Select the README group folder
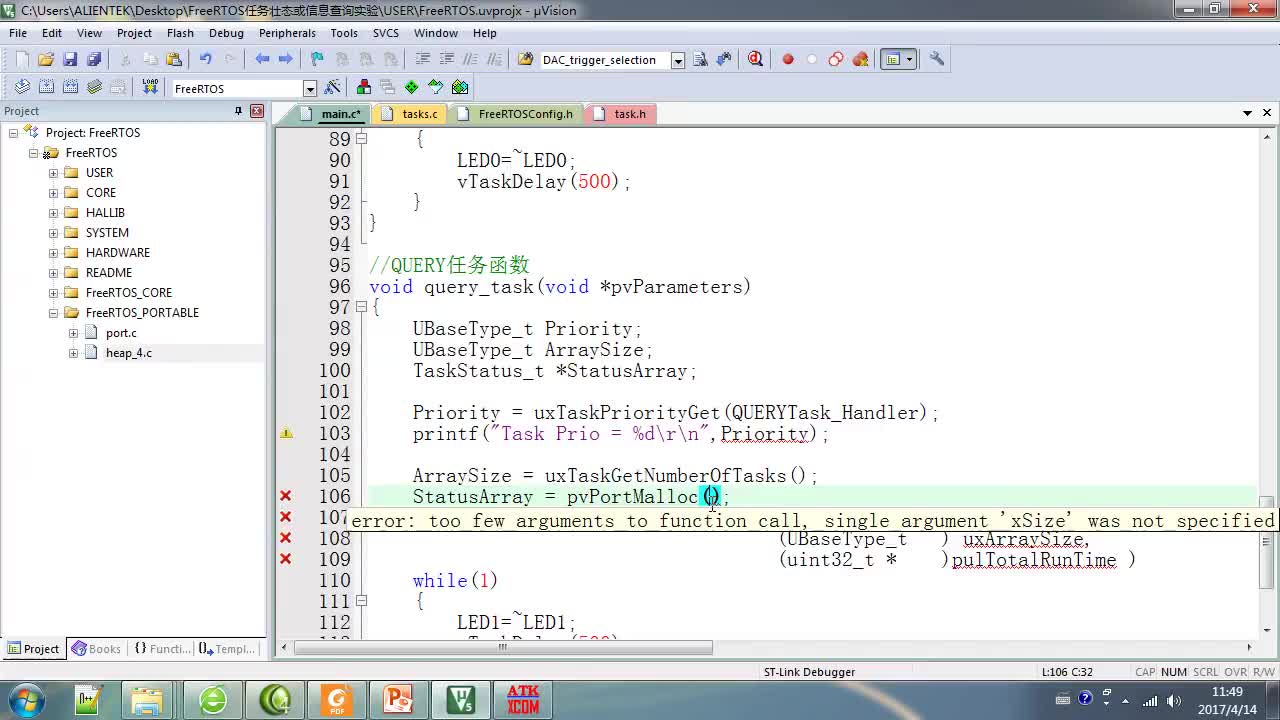Screen dimensions: 1280x720 [108, 273]
